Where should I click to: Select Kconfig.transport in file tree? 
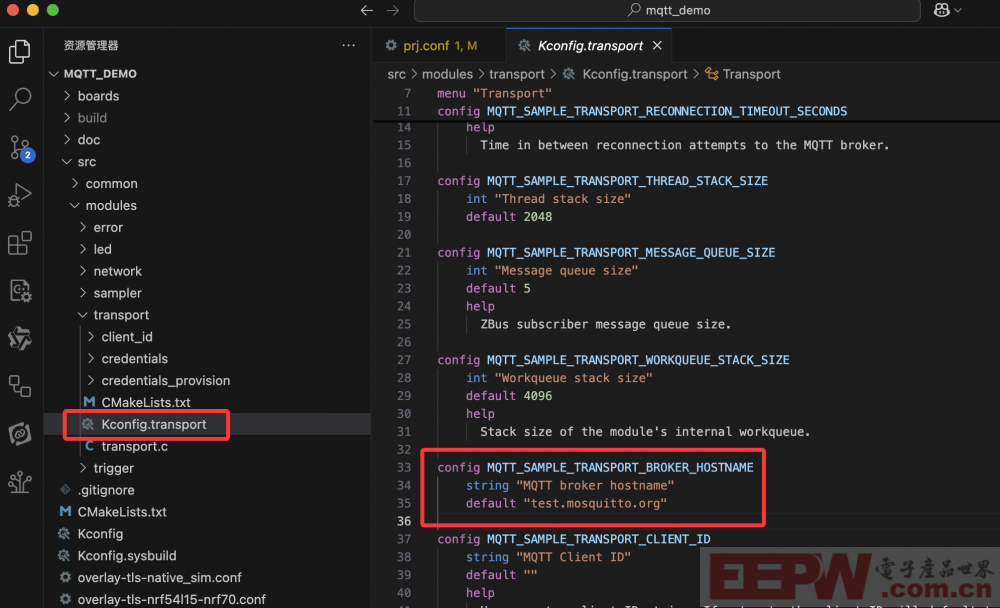pyautogui.click(x=207, y=424)
